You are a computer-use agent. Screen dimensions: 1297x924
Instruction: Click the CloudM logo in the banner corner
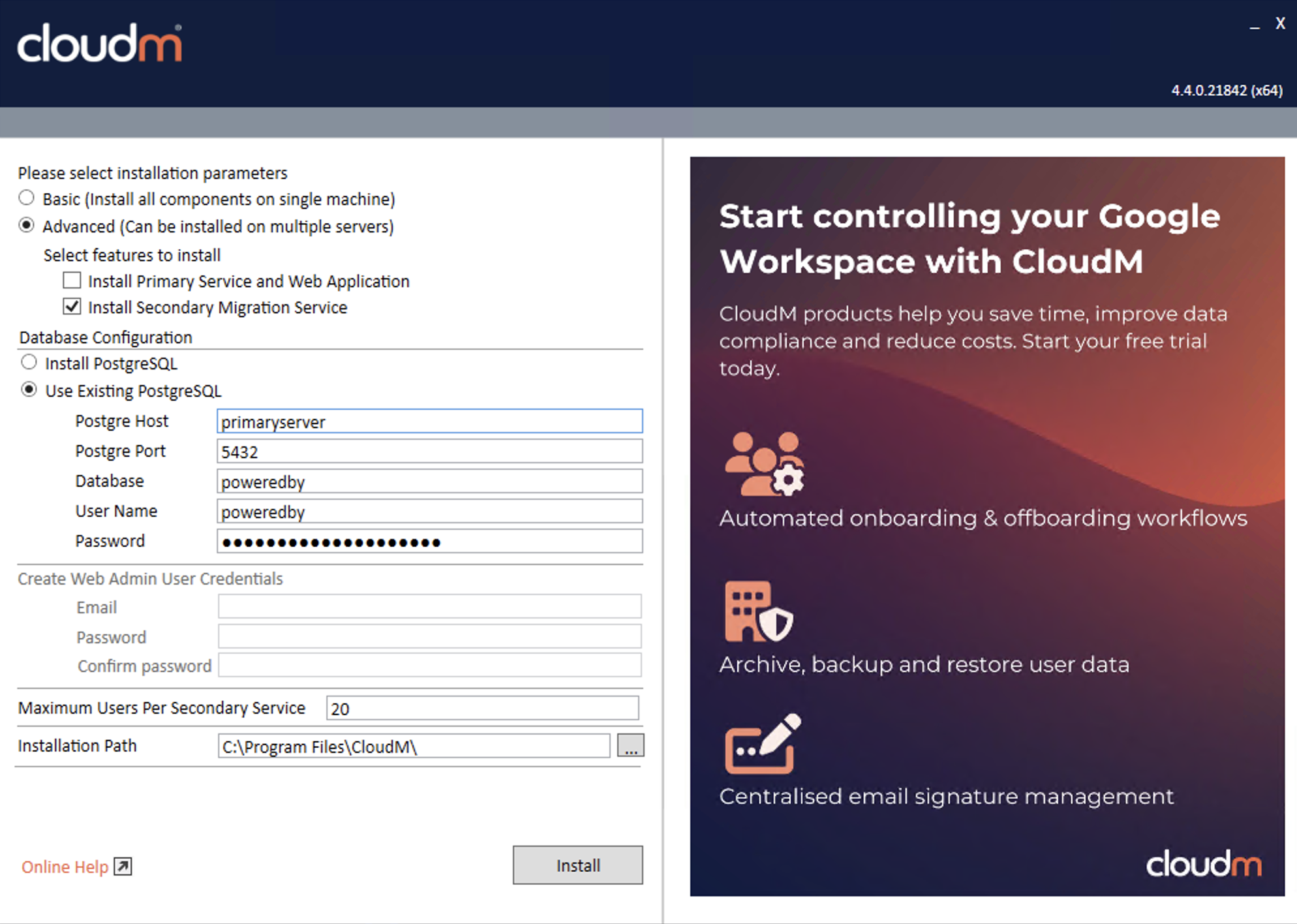click(x=1204, y=863)
